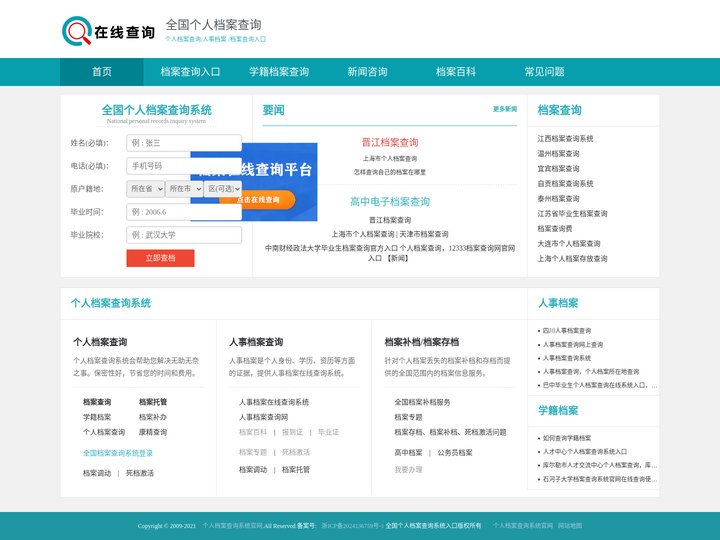Viewport: 720px width, 540px height.
Task: Go to 学籍档案查询 in the nav bar
Action: 279,72
